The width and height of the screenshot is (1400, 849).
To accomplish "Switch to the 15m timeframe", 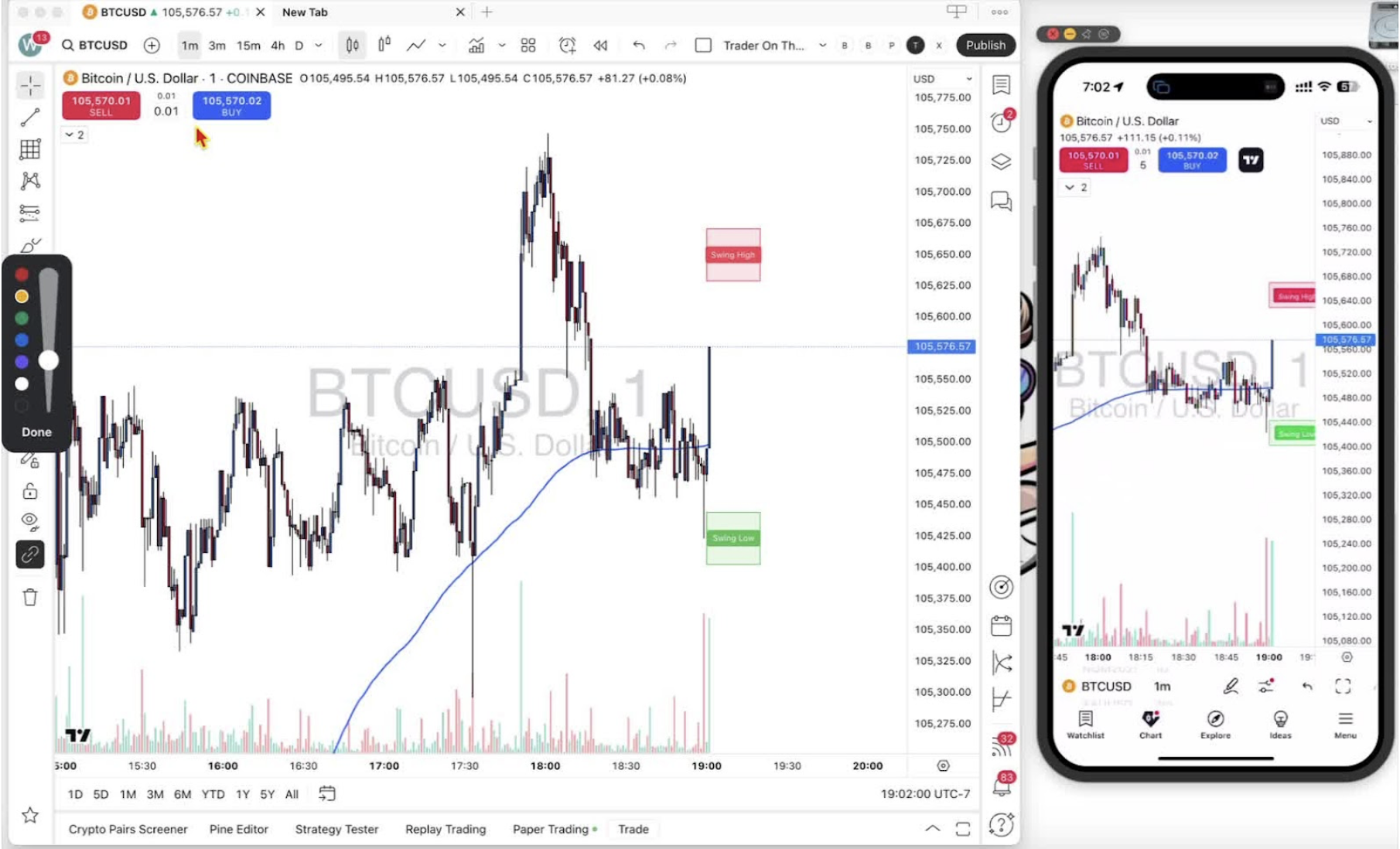I will 248,46.
